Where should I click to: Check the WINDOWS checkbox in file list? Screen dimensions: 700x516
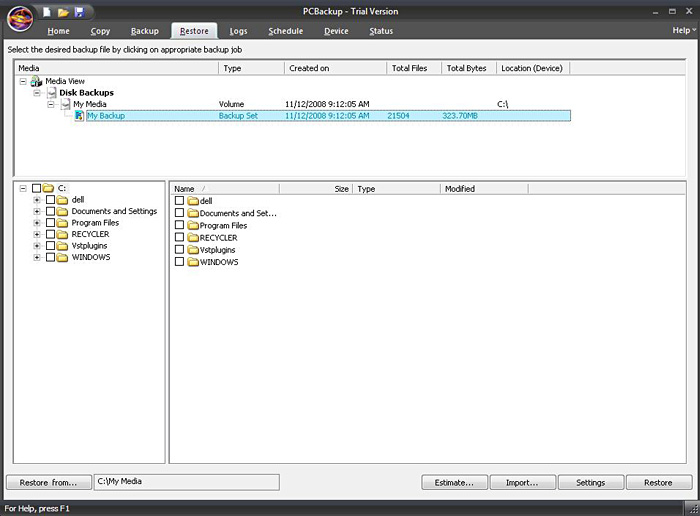tap(179, 262)
